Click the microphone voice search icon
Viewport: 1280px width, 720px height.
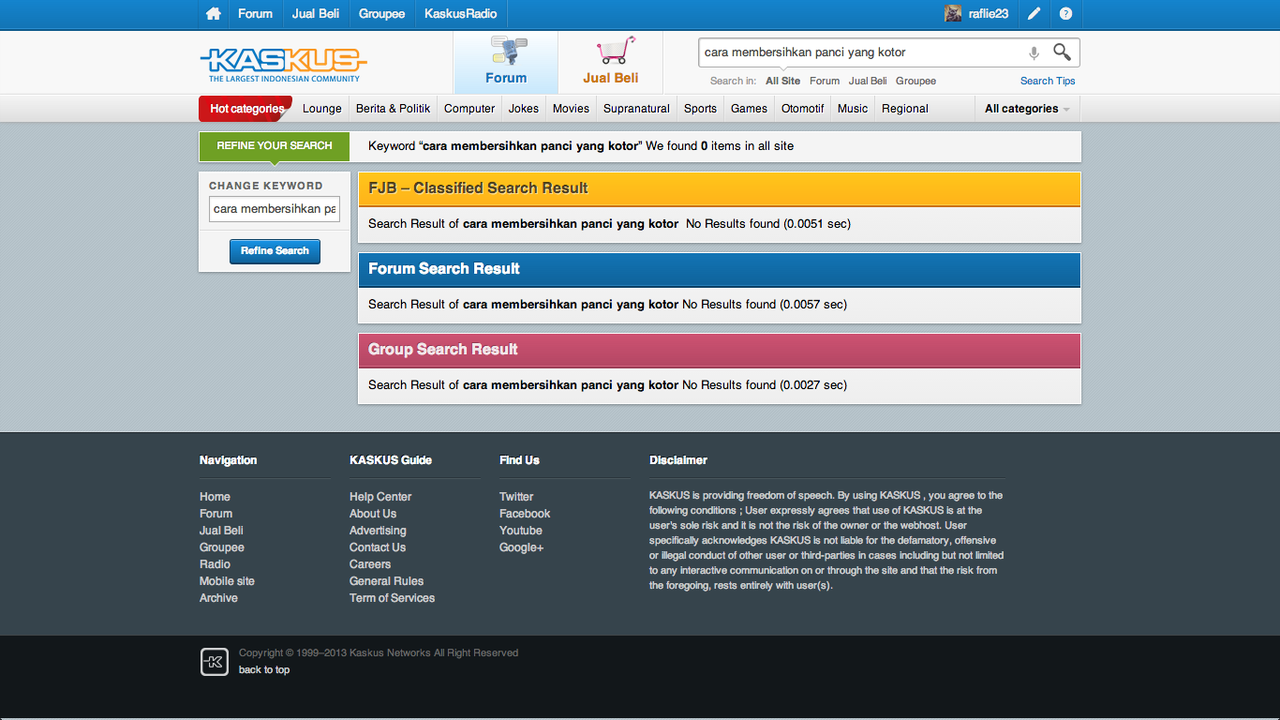point(1034,53)
